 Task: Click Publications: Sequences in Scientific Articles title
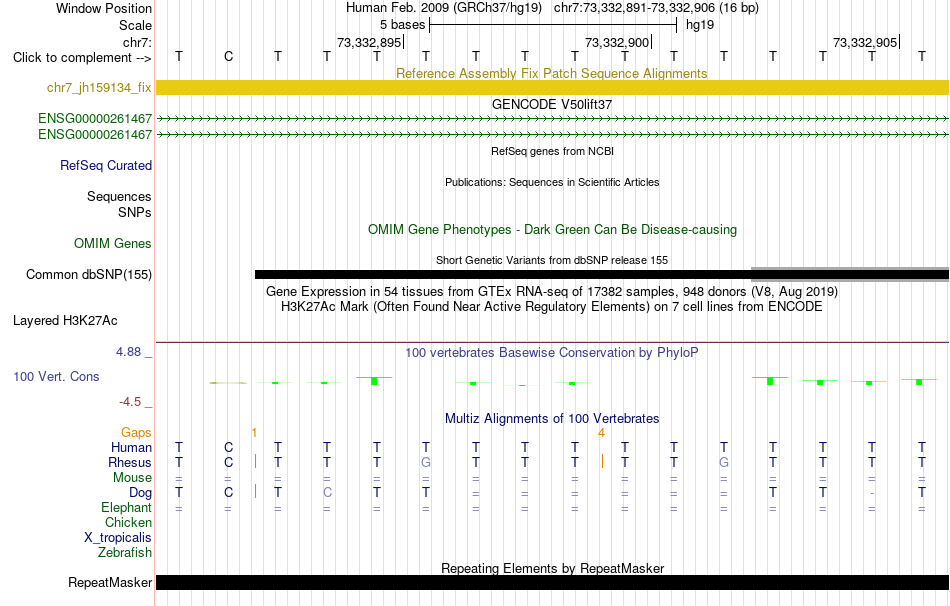pos(552,182)
